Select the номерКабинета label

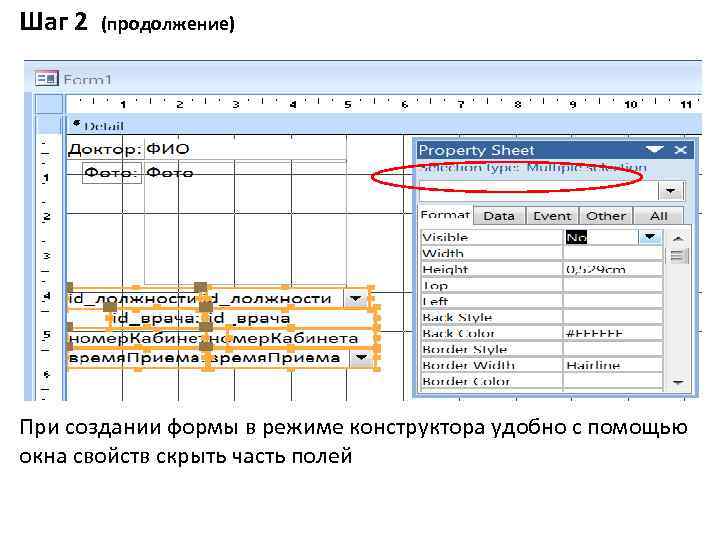[x=135, y=338]
